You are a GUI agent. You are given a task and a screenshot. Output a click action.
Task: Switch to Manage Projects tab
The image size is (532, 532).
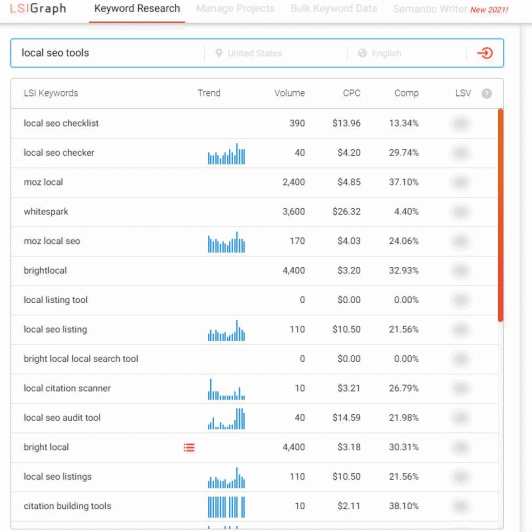(x=235, y=8)
